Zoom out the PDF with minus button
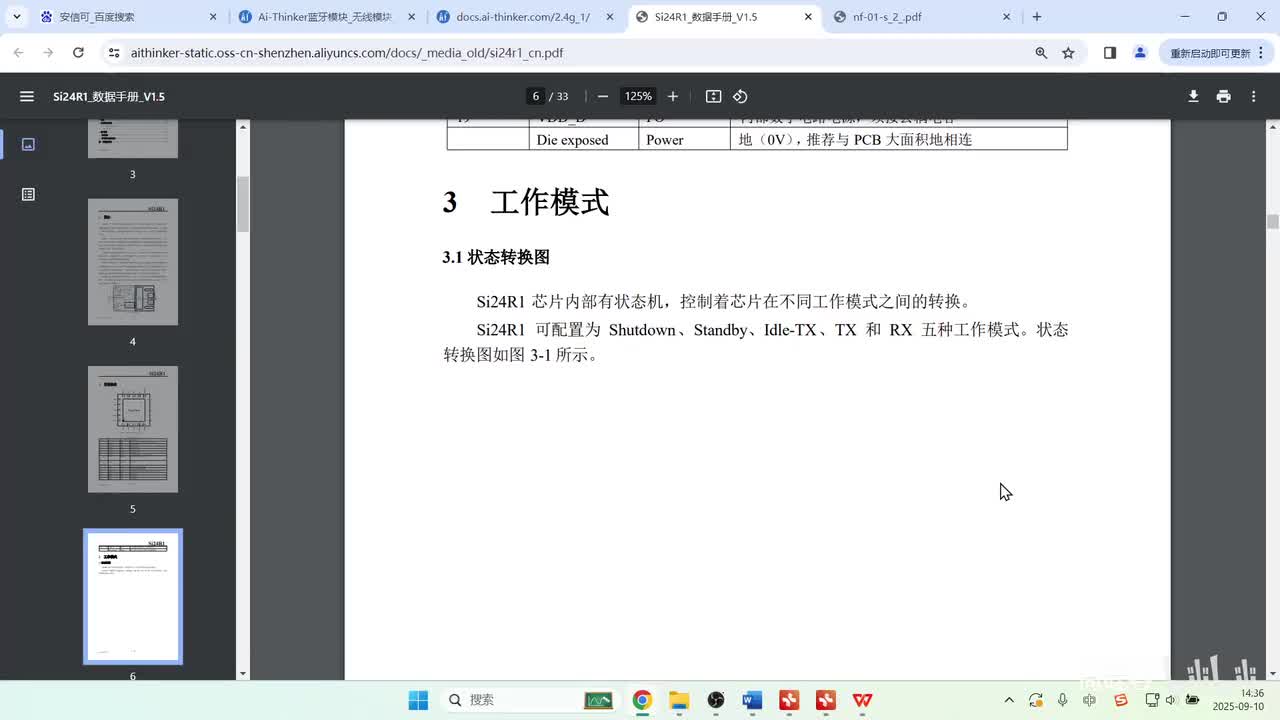 coord(603,96)
